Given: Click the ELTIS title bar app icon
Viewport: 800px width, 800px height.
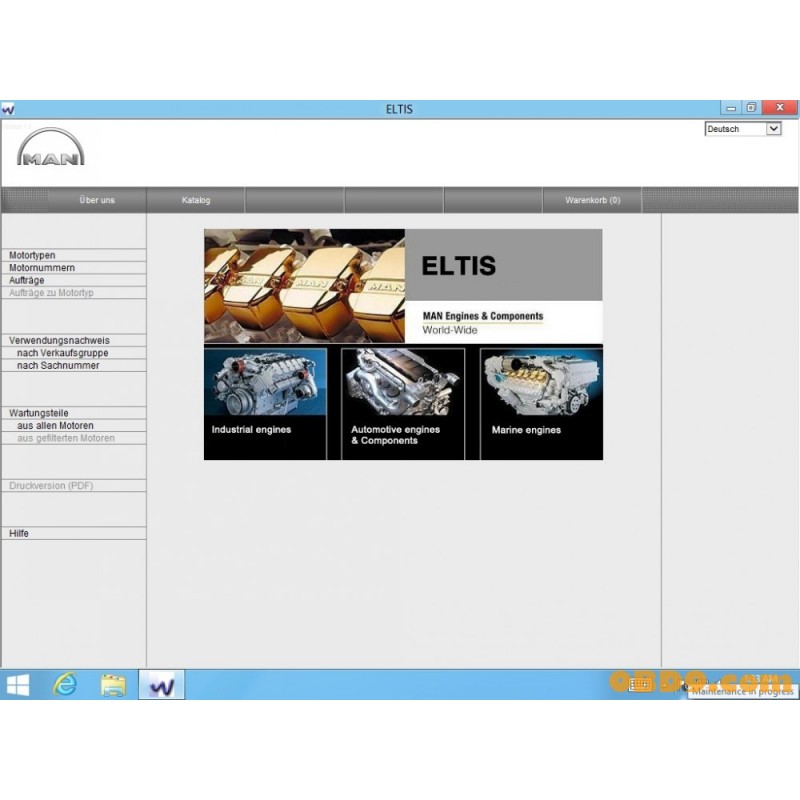Looking at the screenshot, I should pyautogui.click(x=8, y=109).
